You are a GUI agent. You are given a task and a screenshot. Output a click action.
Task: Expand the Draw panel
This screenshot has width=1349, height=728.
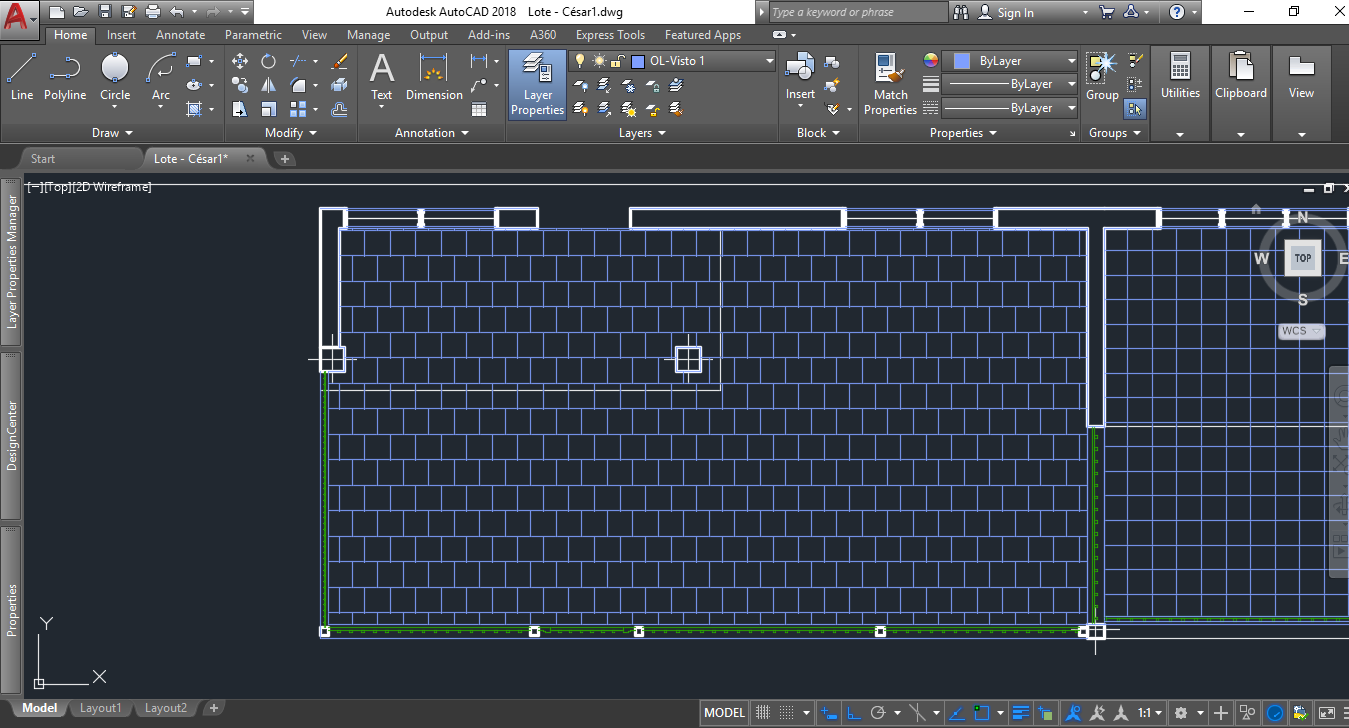112,133
